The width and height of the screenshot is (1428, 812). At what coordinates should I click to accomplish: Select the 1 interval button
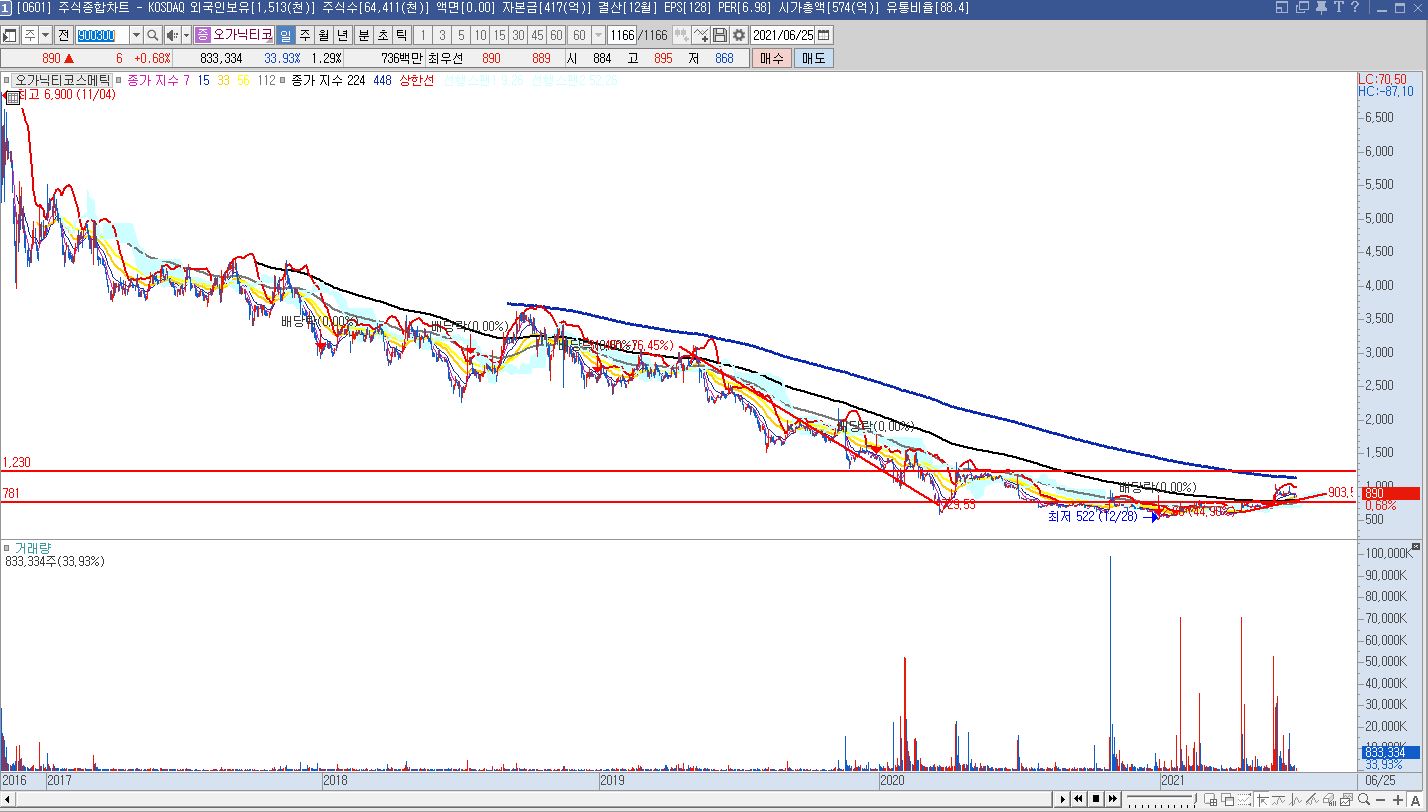[425, 35]
